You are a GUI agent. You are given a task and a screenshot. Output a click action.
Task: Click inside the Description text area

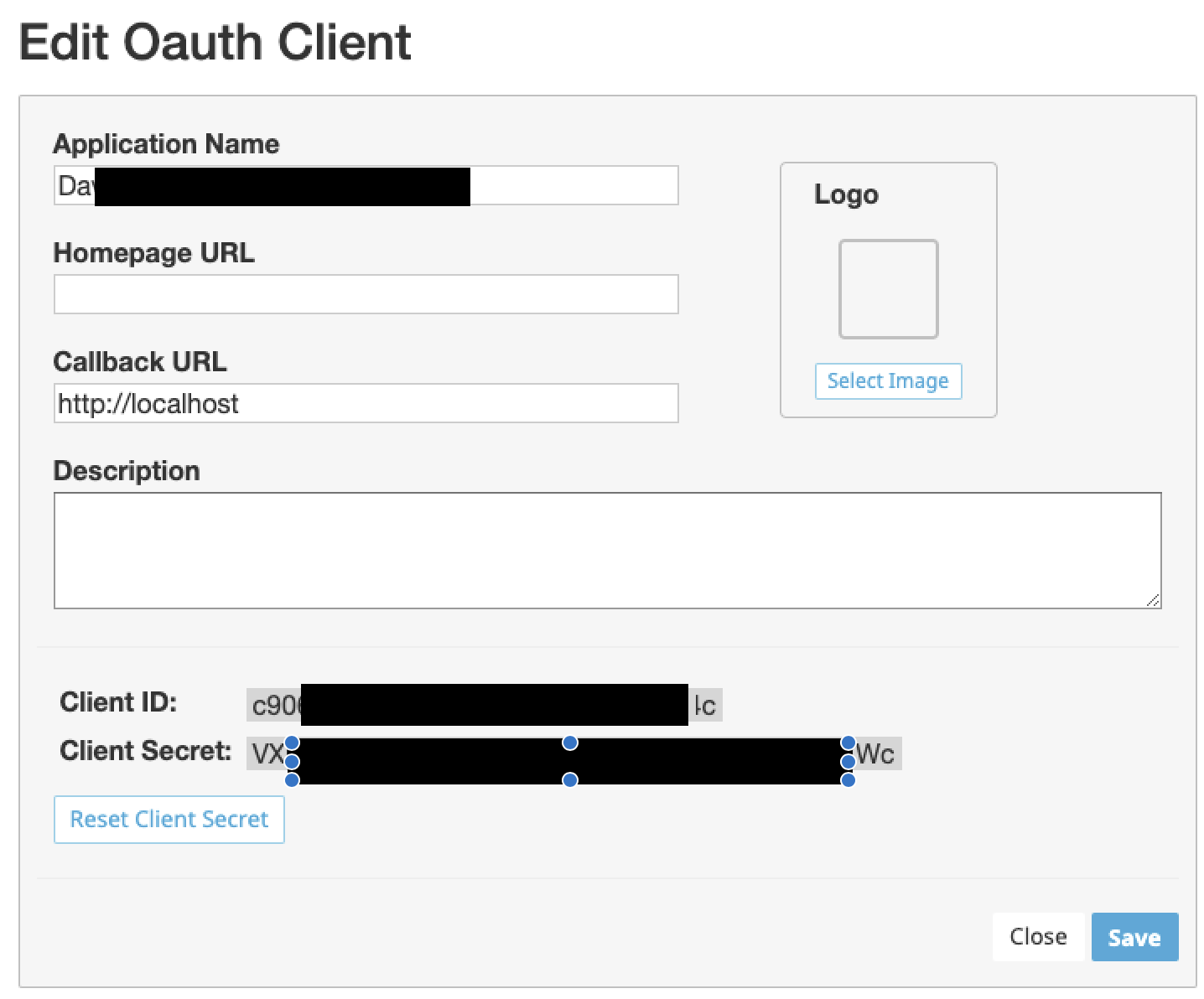607,550
